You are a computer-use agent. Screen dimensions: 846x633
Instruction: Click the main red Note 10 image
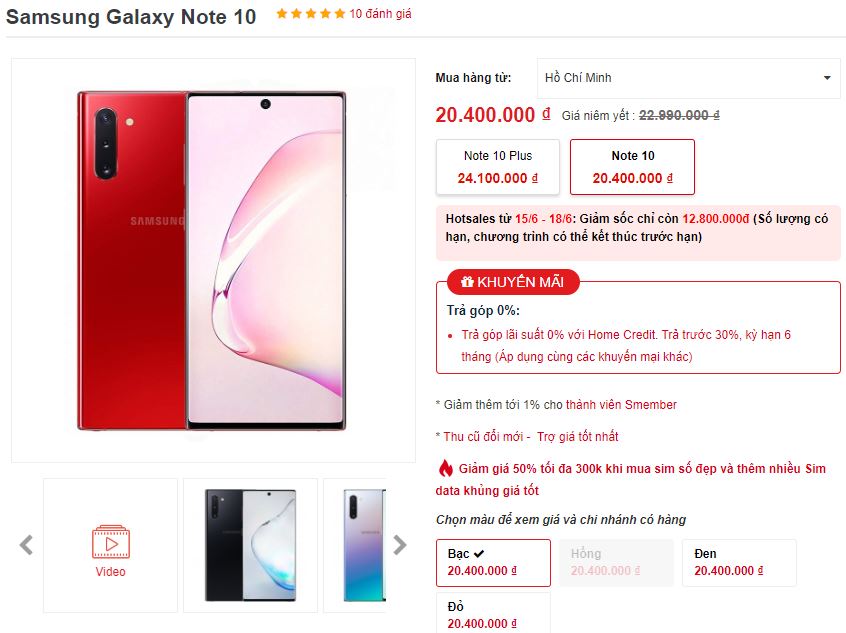coord(212,261)
